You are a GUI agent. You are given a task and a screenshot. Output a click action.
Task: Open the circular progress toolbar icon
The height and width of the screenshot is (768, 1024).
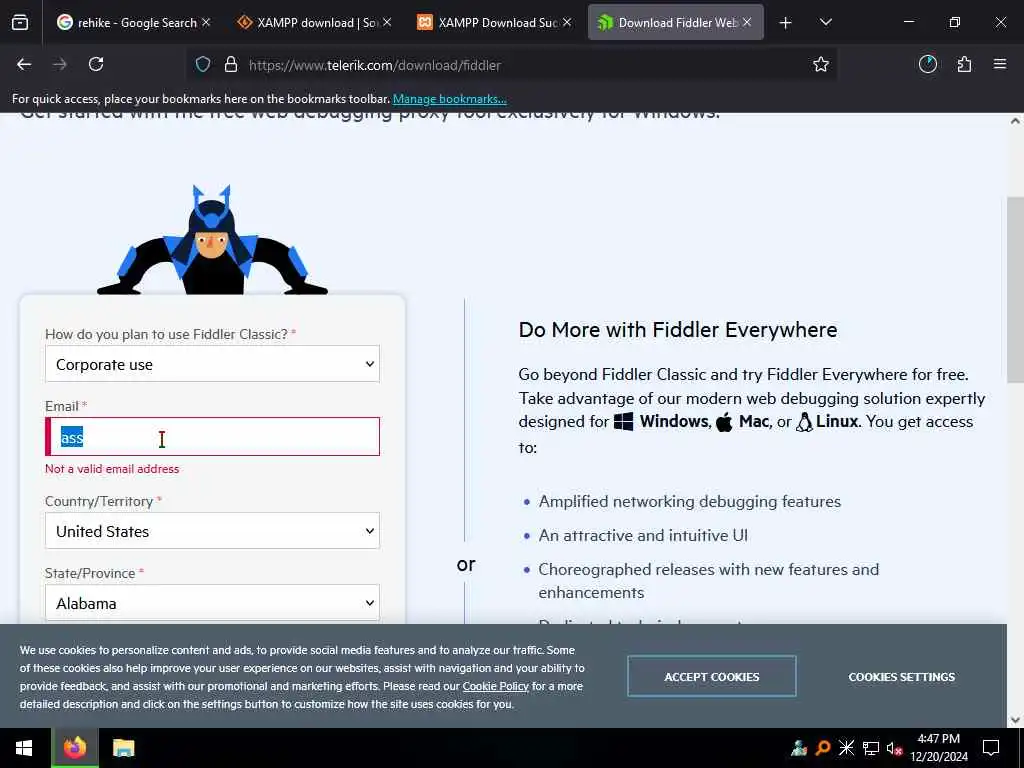point(928,64)
